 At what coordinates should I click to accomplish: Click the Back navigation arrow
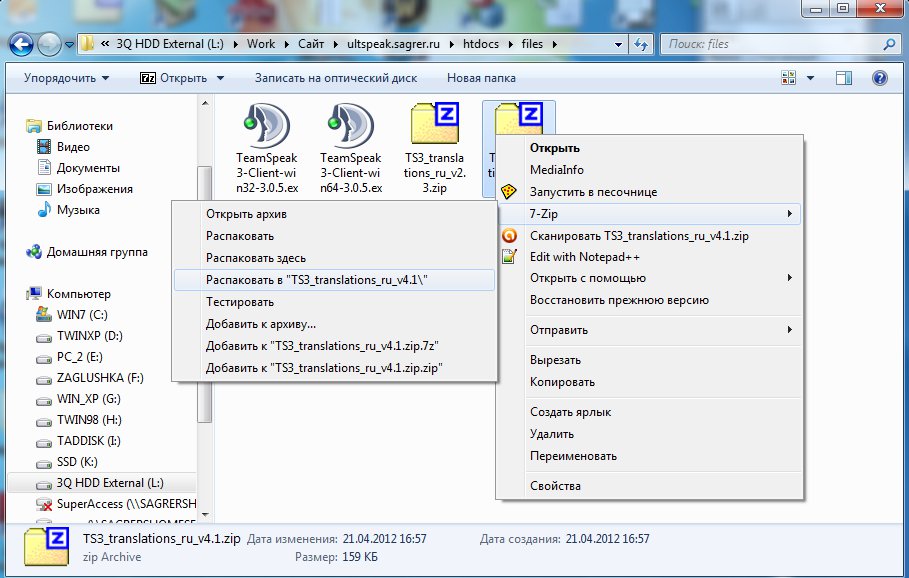point(20,44)
